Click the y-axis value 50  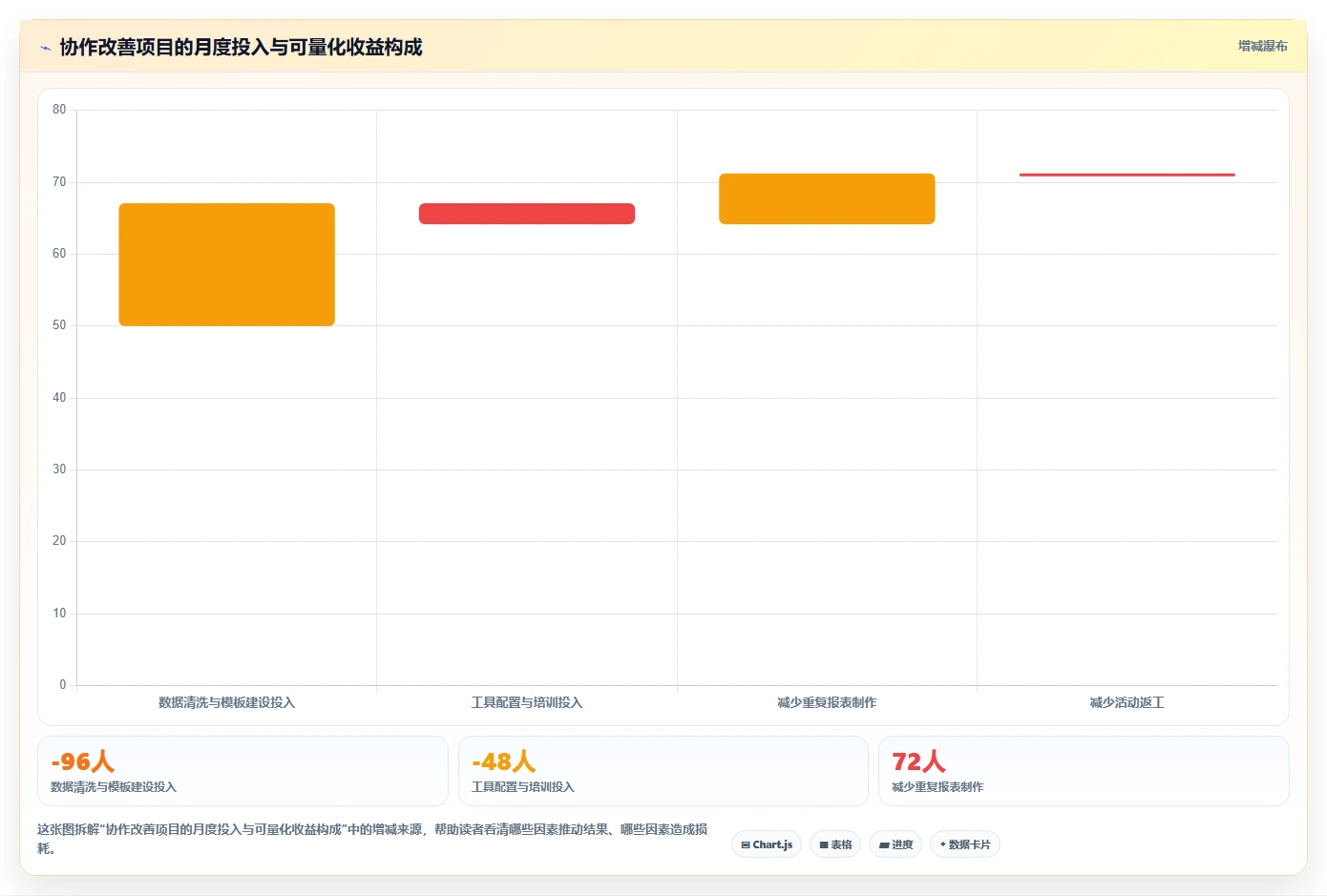click(x=59, y=325)
